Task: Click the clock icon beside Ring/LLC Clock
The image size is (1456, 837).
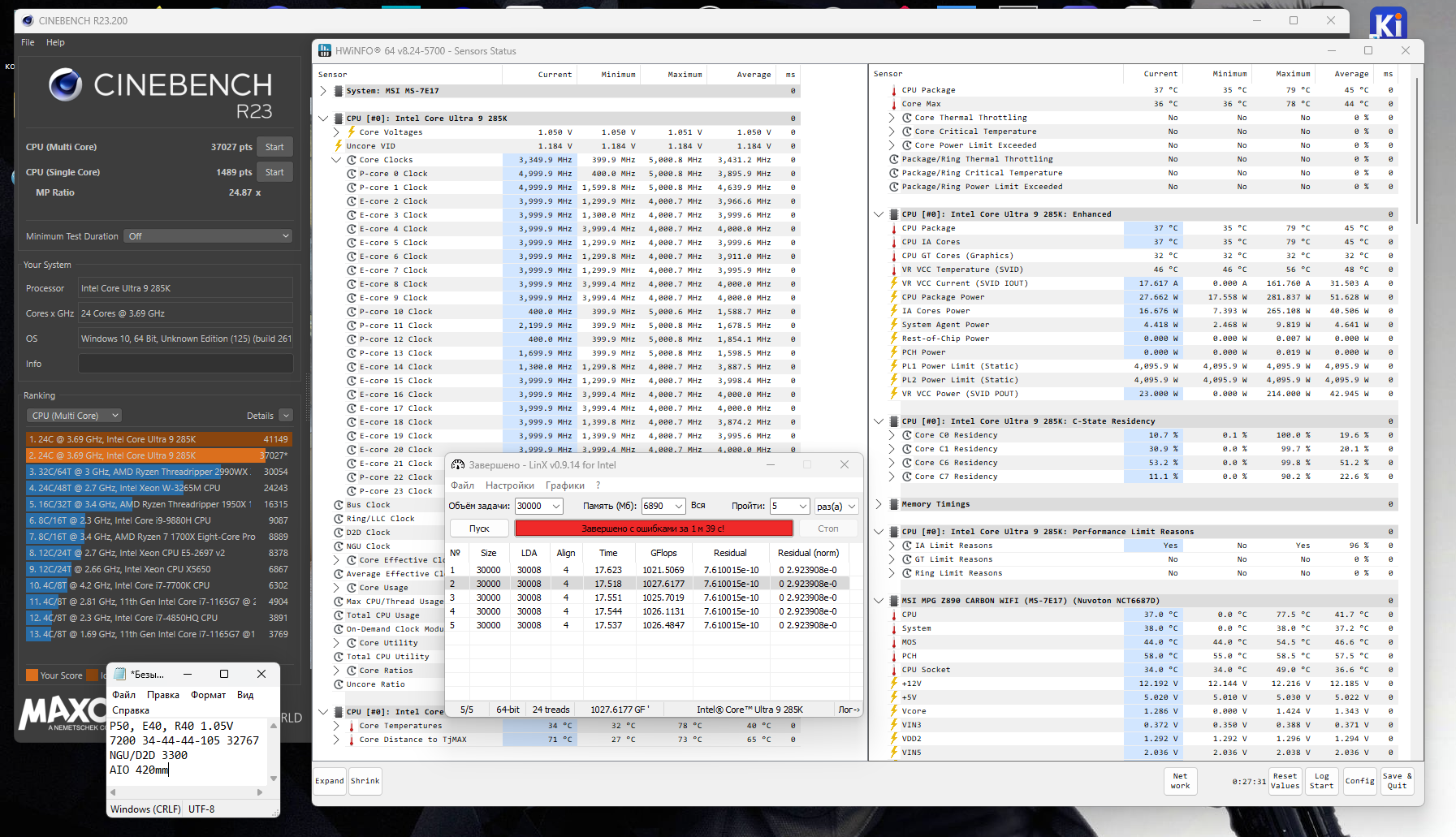Action: click(339, 518)
